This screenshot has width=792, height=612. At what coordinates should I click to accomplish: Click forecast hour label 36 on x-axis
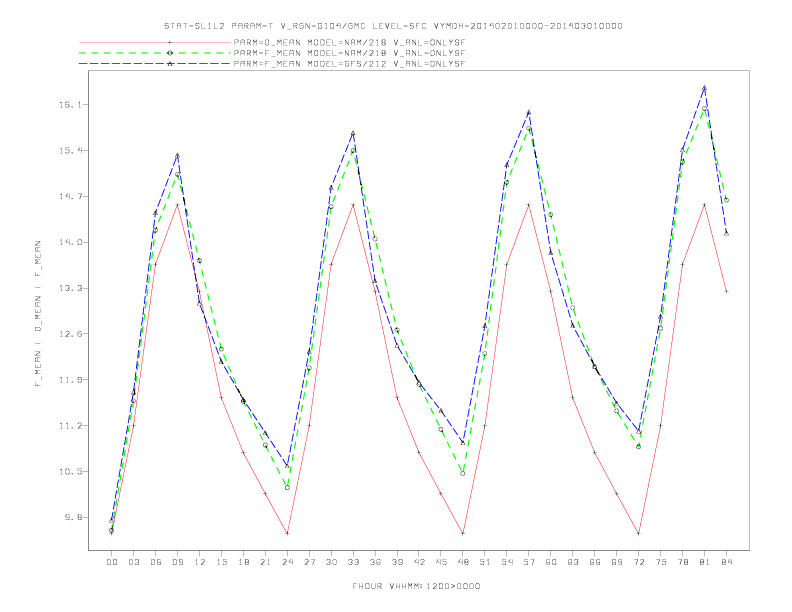click(x=375, y=562)
